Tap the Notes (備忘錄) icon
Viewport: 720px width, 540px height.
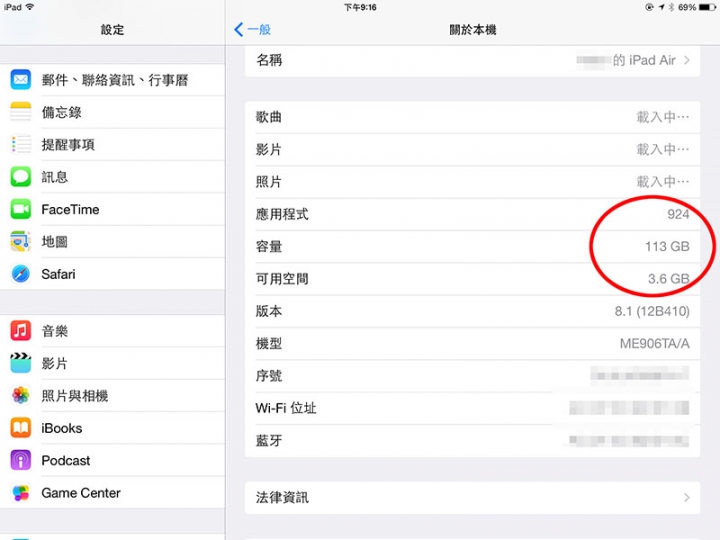point(21,112)
